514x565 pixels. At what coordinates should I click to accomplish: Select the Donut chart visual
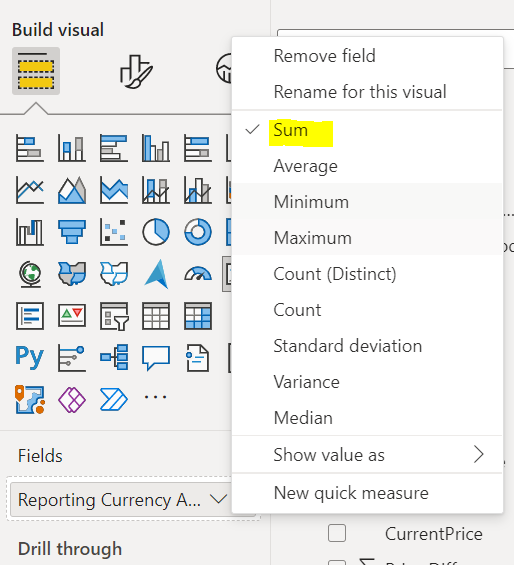click(198, 232)
